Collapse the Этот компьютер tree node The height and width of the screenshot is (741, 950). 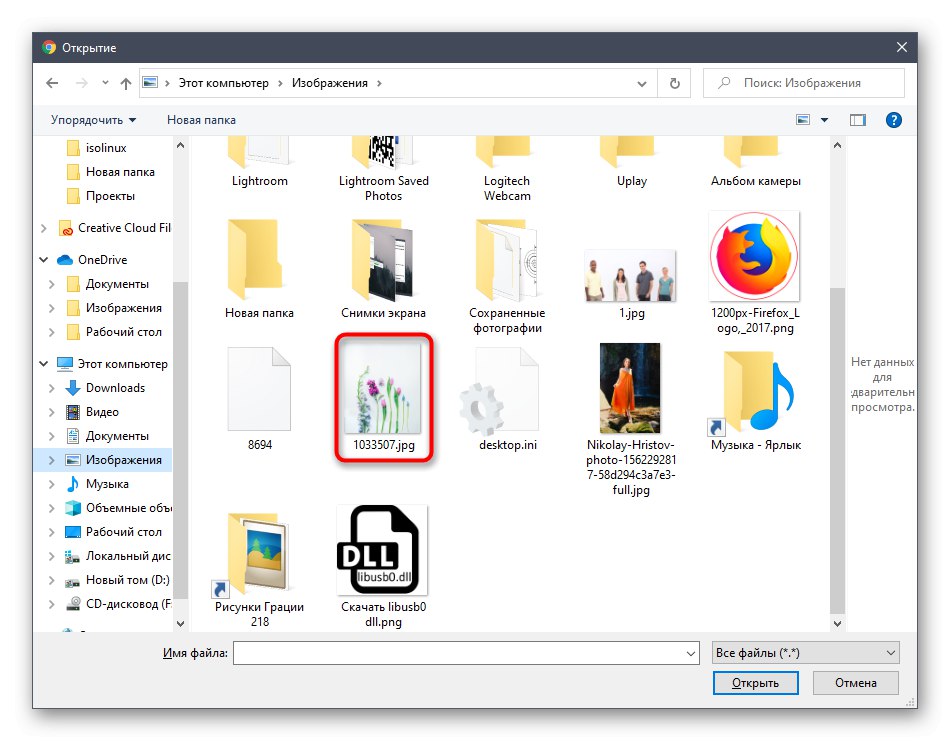click(x=42, y=363)
